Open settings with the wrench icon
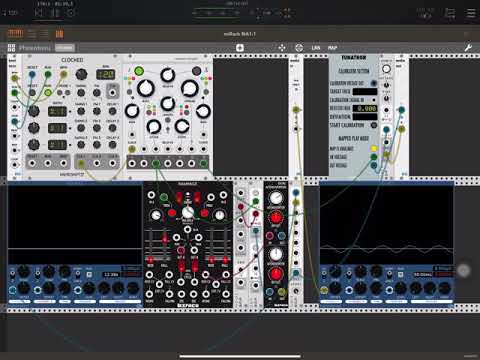This screenshot has height=360, width=480. point(468,48)
